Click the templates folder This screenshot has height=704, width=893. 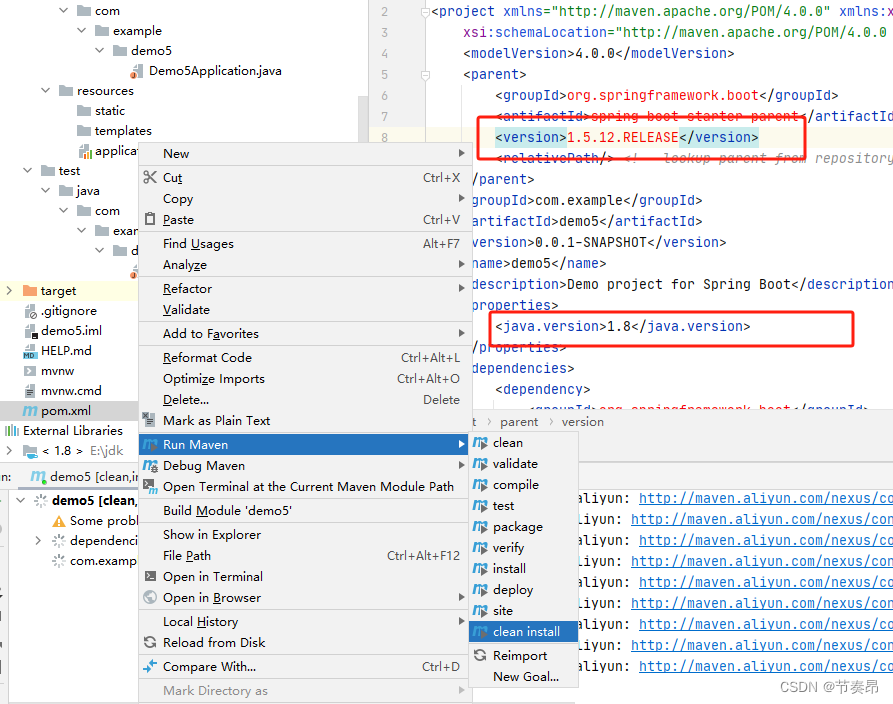pos(123,131)
